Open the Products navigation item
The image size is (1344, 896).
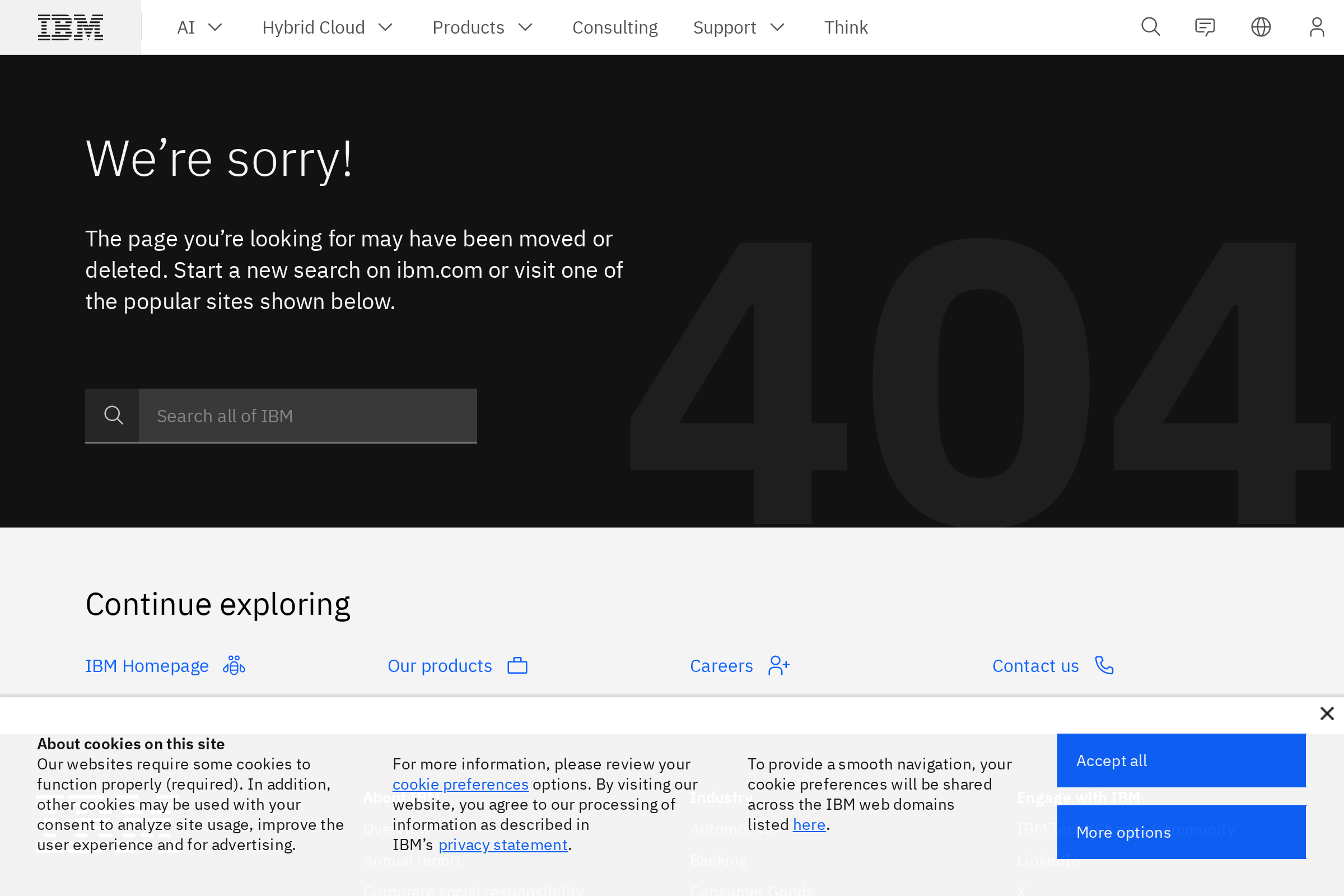coord(468,27)
